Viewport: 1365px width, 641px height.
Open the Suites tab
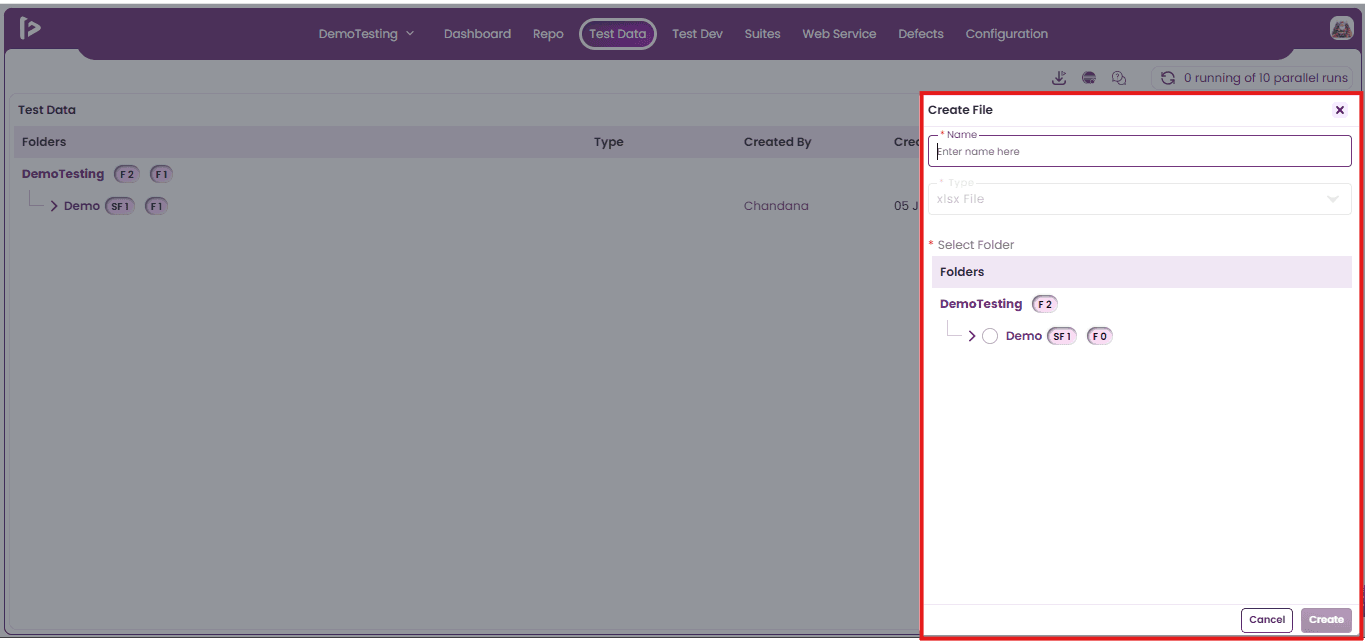[x=762, y=34]
